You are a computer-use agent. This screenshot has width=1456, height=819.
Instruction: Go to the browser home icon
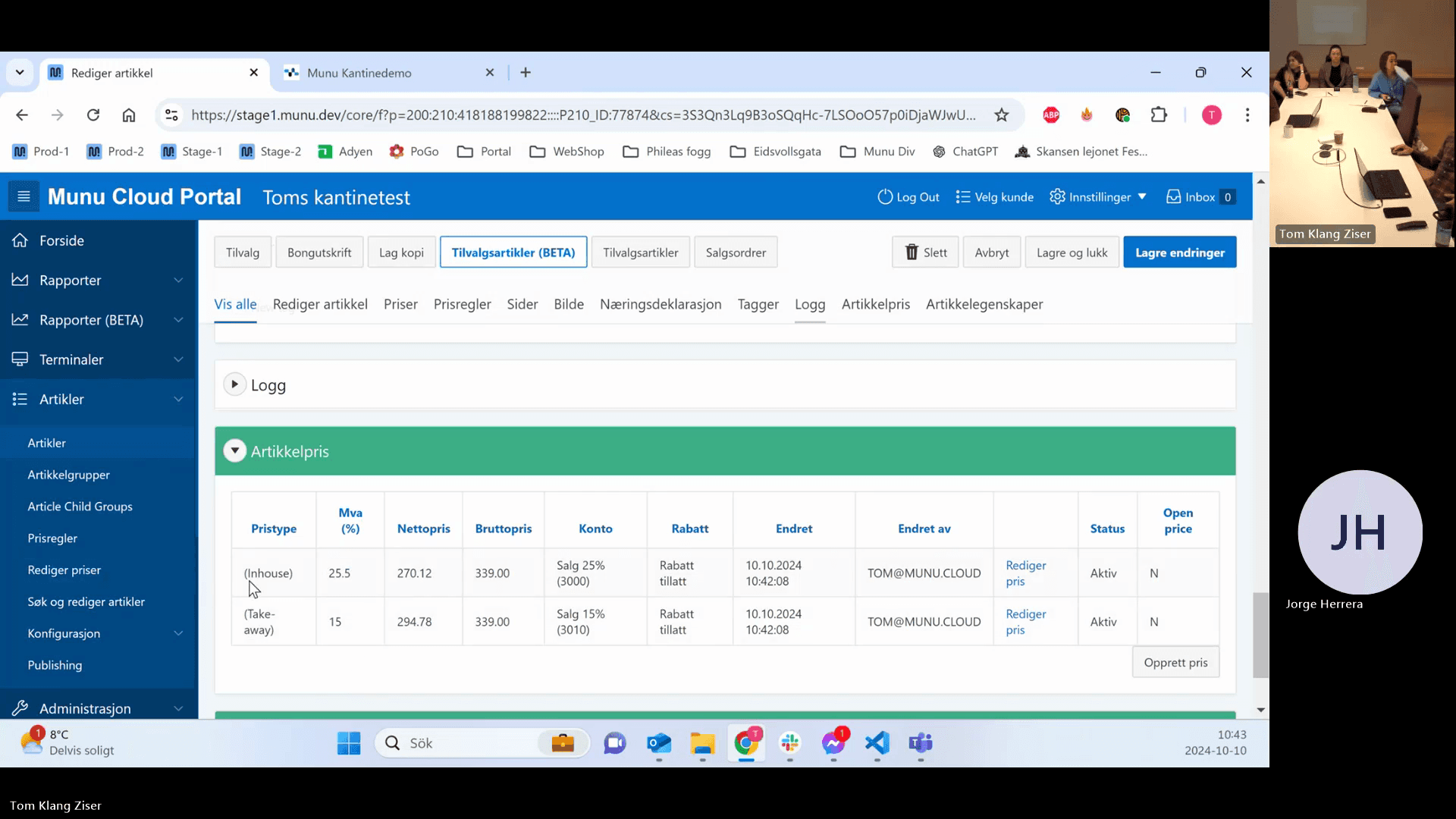click(129, 115)
